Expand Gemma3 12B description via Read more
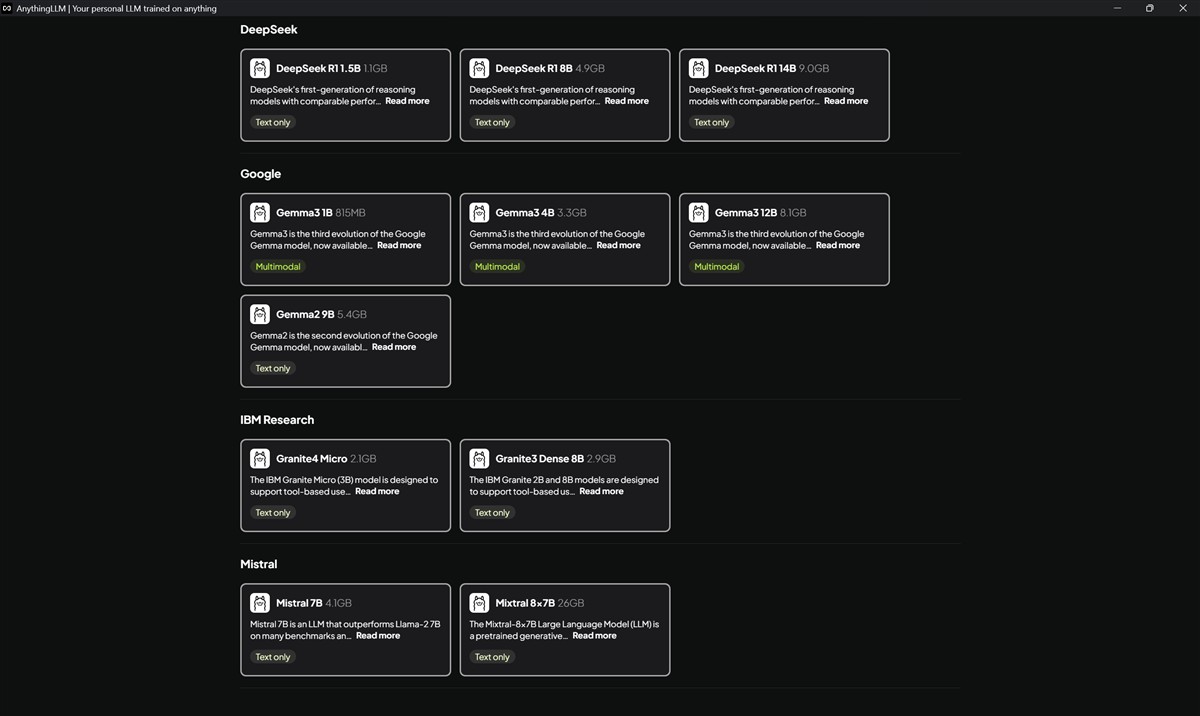Screen dimensions: 1200x716 tap(837, 245)
